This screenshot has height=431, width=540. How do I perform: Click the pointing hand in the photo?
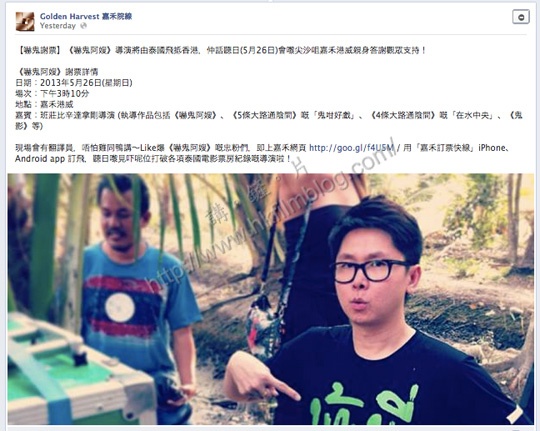click(x=260, y=377)
